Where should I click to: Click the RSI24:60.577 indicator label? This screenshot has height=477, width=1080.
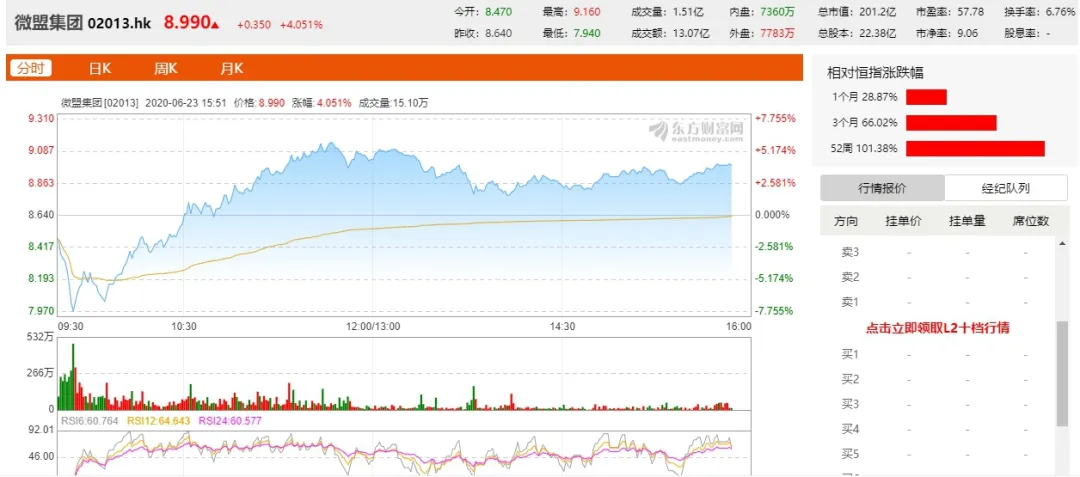229,421
